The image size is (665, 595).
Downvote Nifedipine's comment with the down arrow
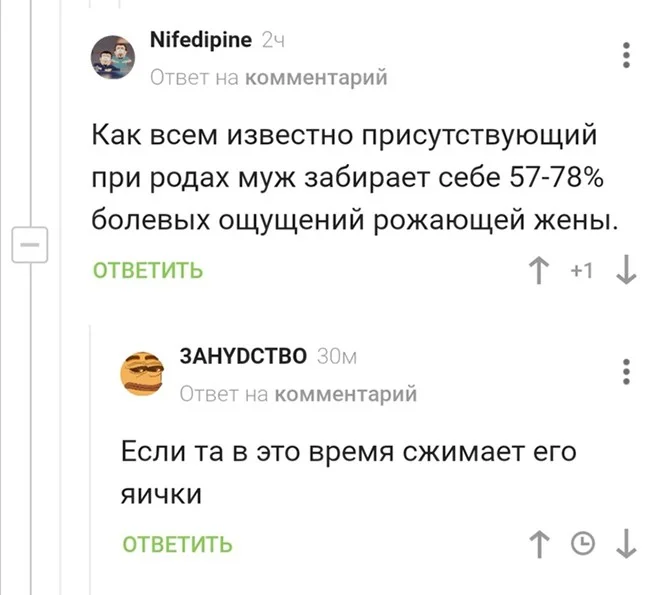(626, 269)
